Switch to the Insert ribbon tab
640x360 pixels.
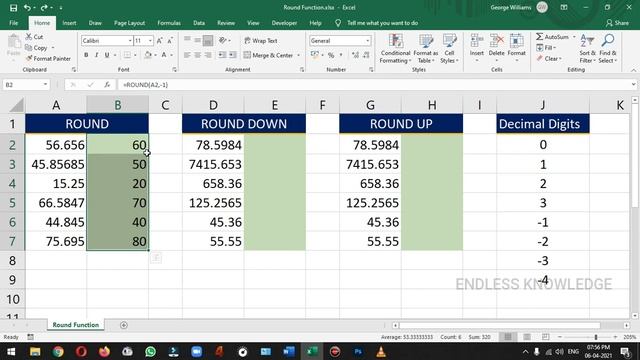pyautogui.click(x=69, y=23)
